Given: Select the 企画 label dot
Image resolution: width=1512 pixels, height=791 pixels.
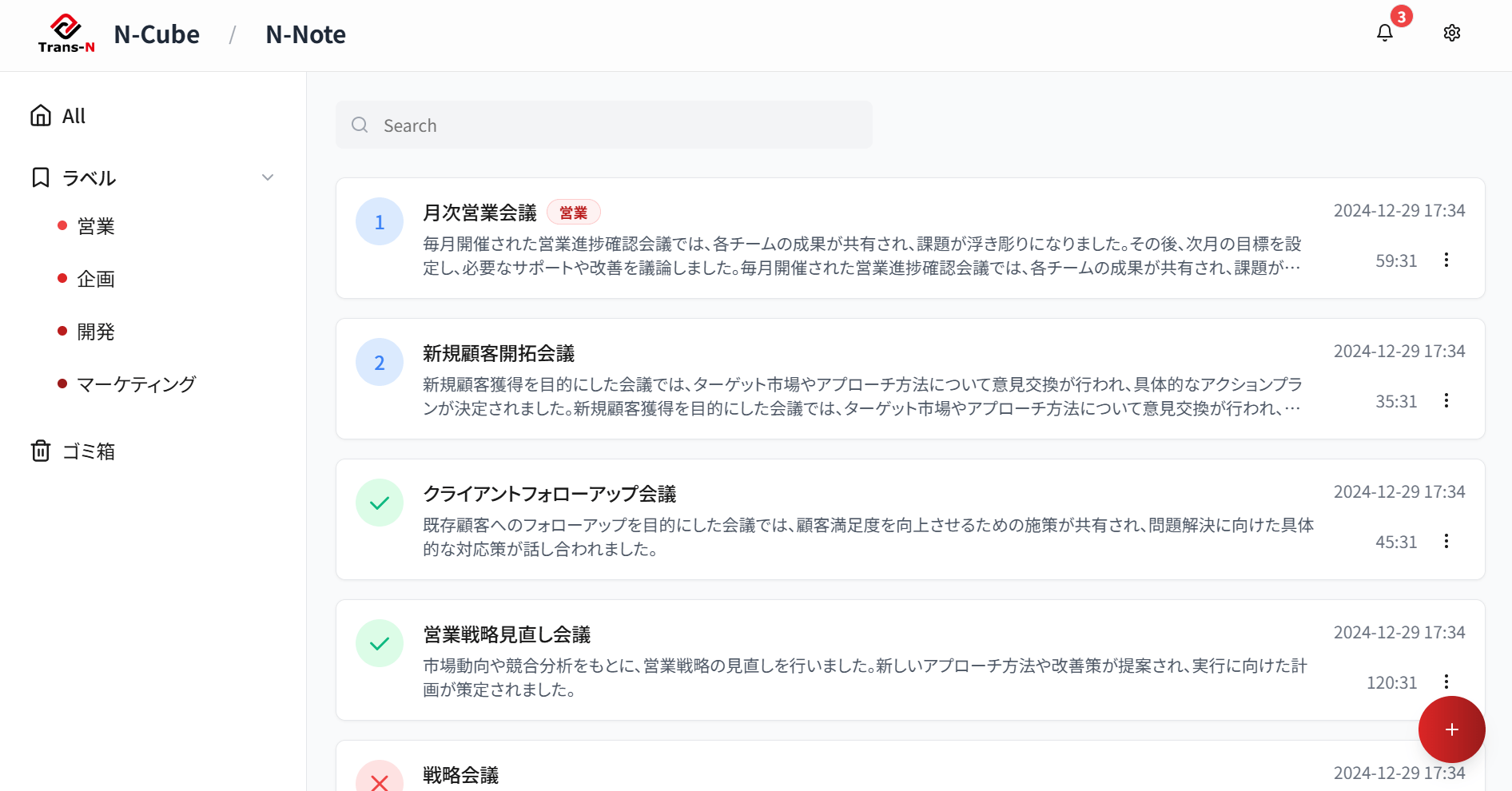Looking at the screenshot, I should coord(62,278).
